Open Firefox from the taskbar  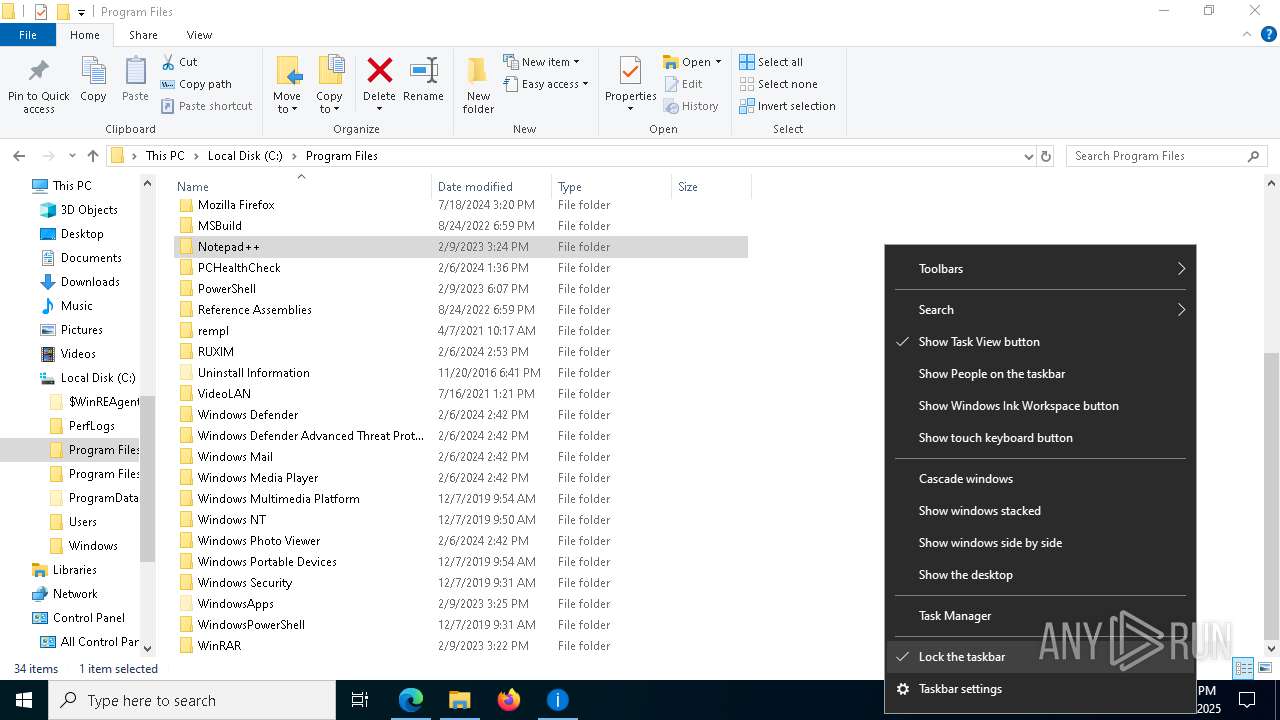click(509, 700)
